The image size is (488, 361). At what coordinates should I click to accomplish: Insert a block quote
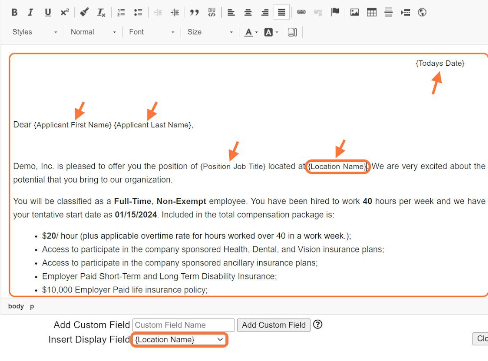click(x=194, y=13)
